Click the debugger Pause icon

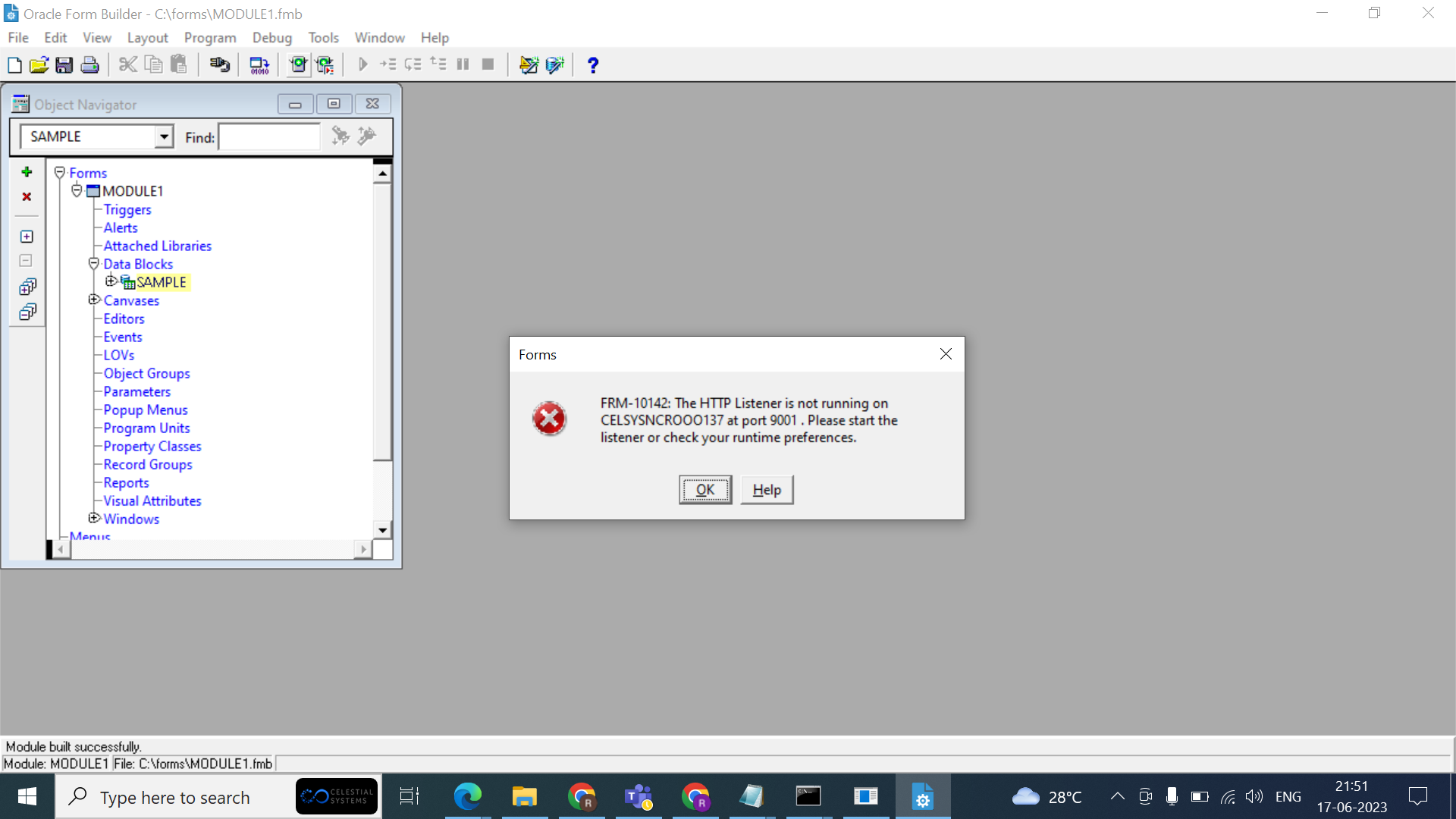(x=463, y=65)
